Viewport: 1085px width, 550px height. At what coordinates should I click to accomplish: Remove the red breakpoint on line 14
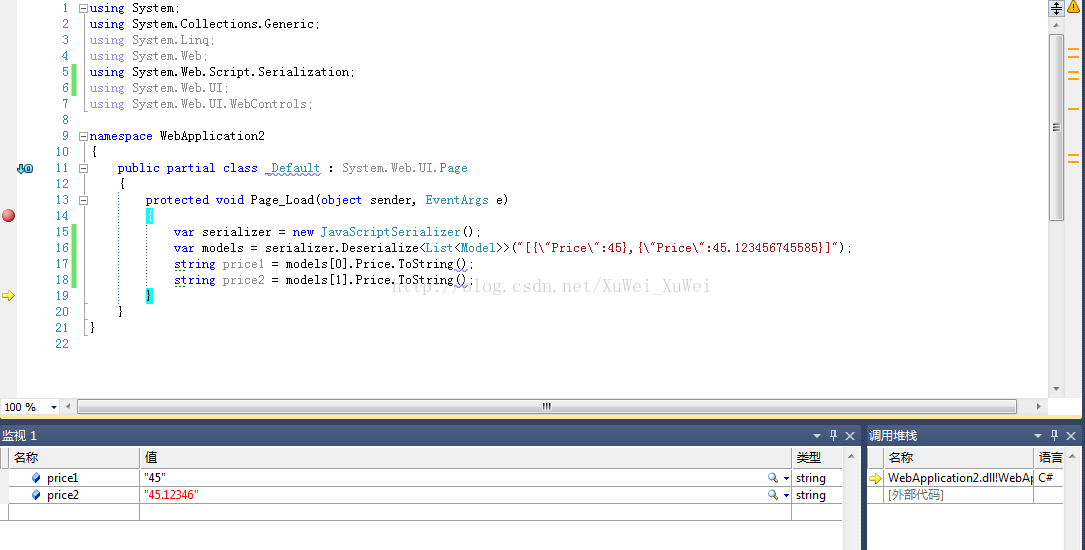[x=8, y=215]
